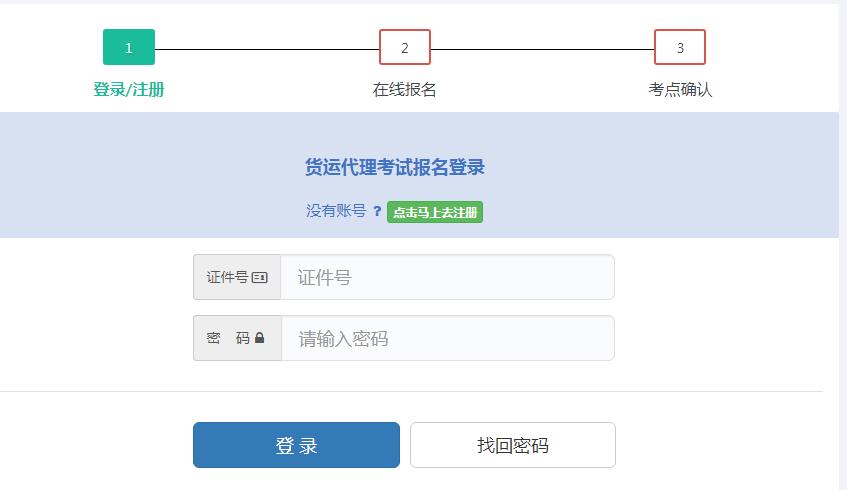This screenshot has width=847, height=490.
Task: Go to the 在线报名 step label
Action: 404,89
